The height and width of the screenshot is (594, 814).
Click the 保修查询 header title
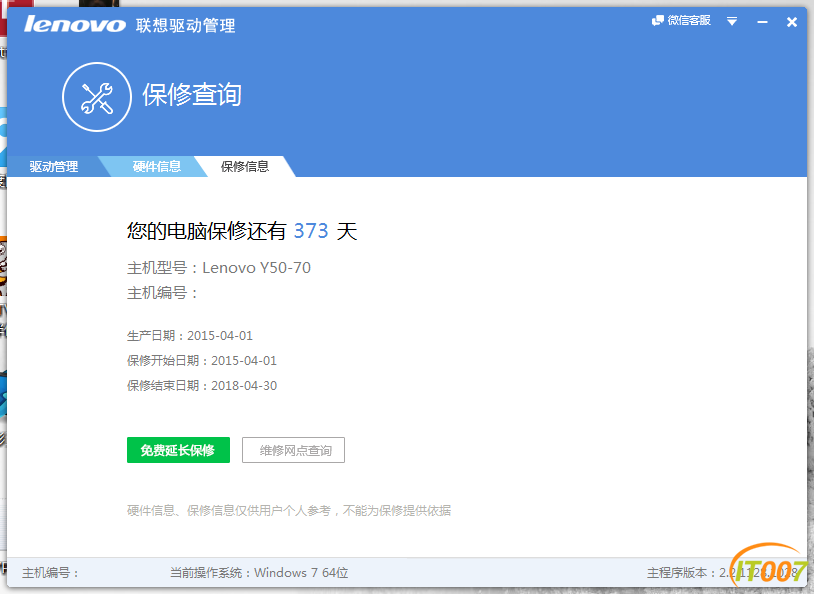(x=192, y=95)
